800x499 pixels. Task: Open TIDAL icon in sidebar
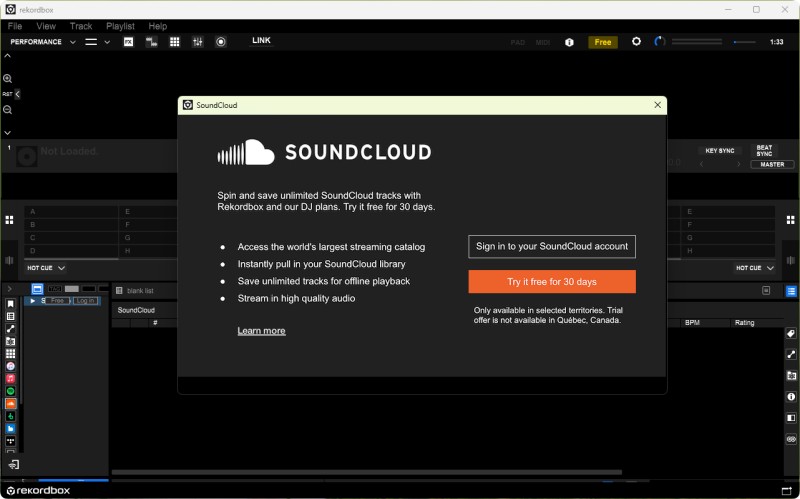[10, 440]
